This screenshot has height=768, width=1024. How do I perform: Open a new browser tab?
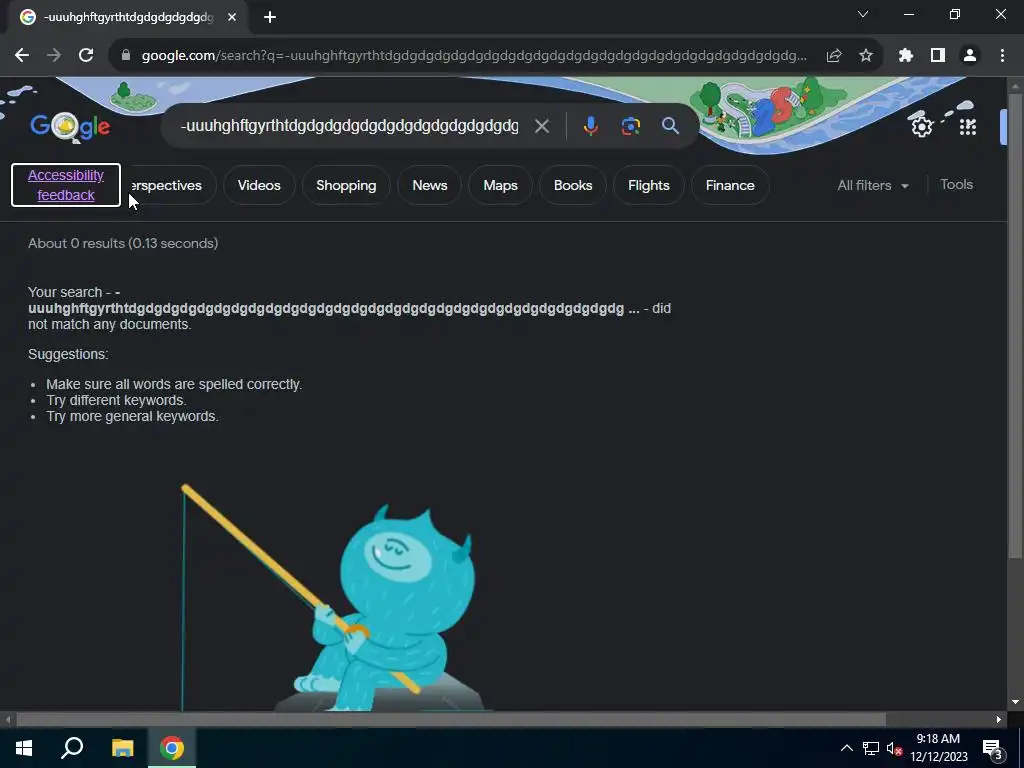point(270,18)
